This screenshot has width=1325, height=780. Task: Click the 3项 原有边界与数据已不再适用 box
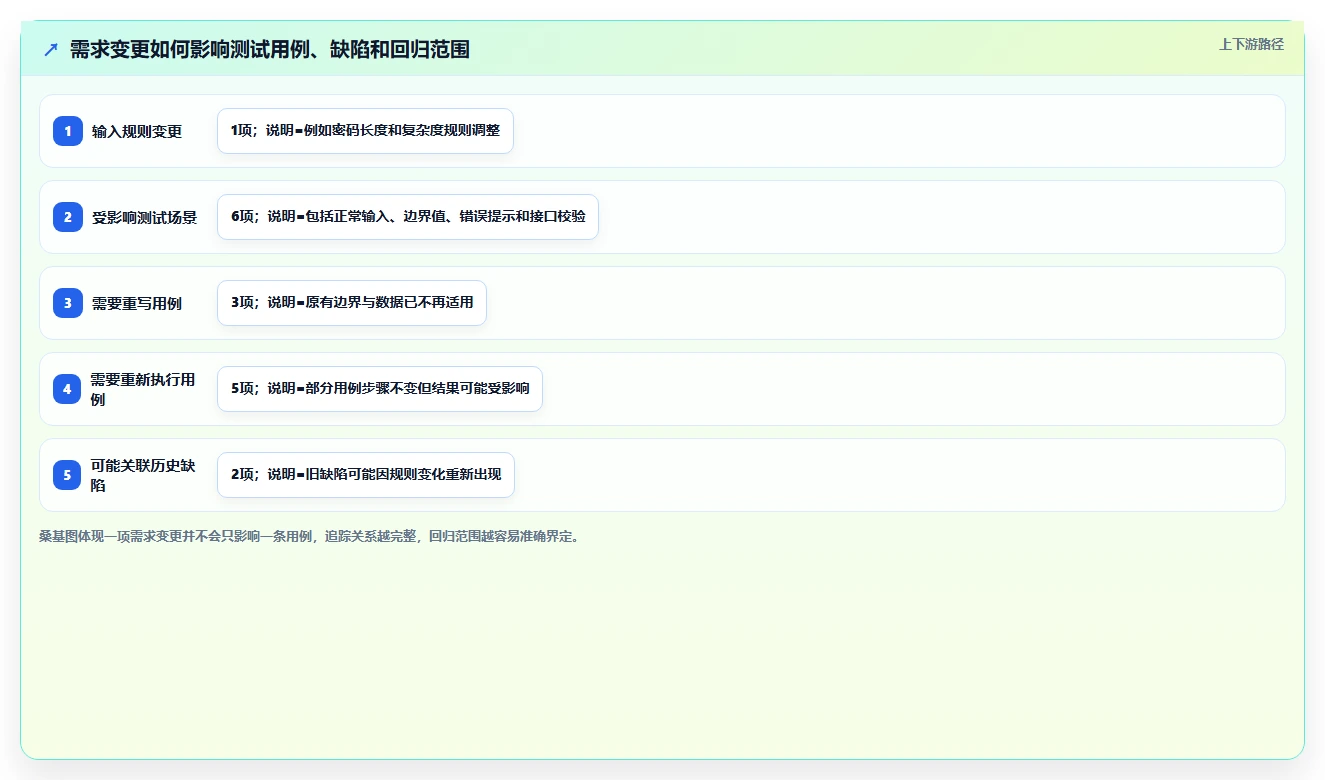coord(352,303)
